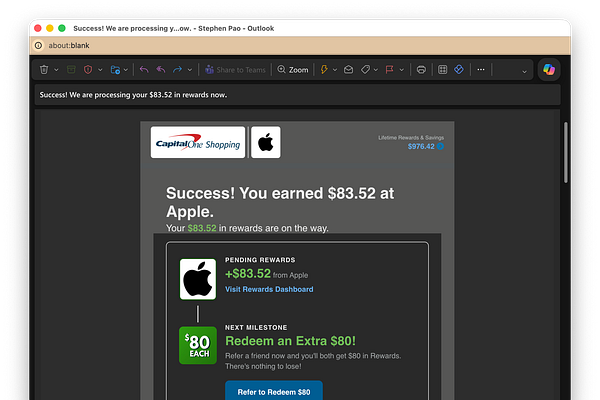Expand the report/junk dropdown arrow

[100, 70]
